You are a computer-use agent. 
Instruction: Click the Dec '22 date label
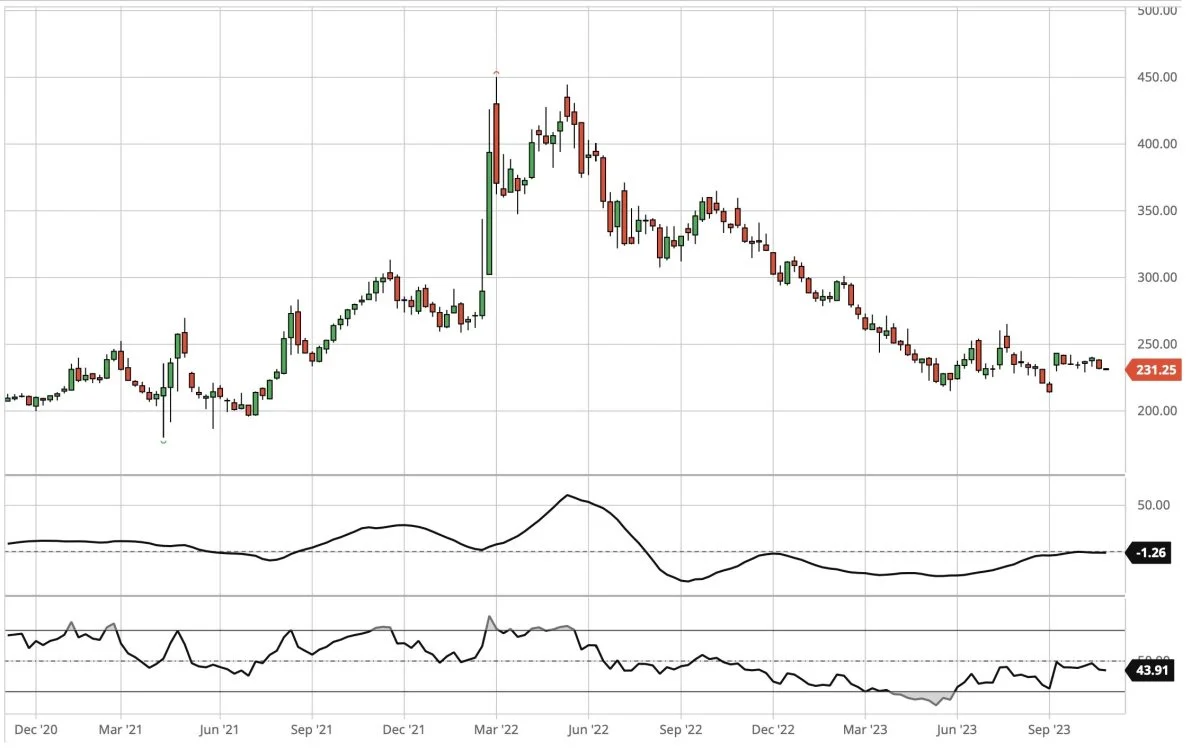(x=773, y=729)
